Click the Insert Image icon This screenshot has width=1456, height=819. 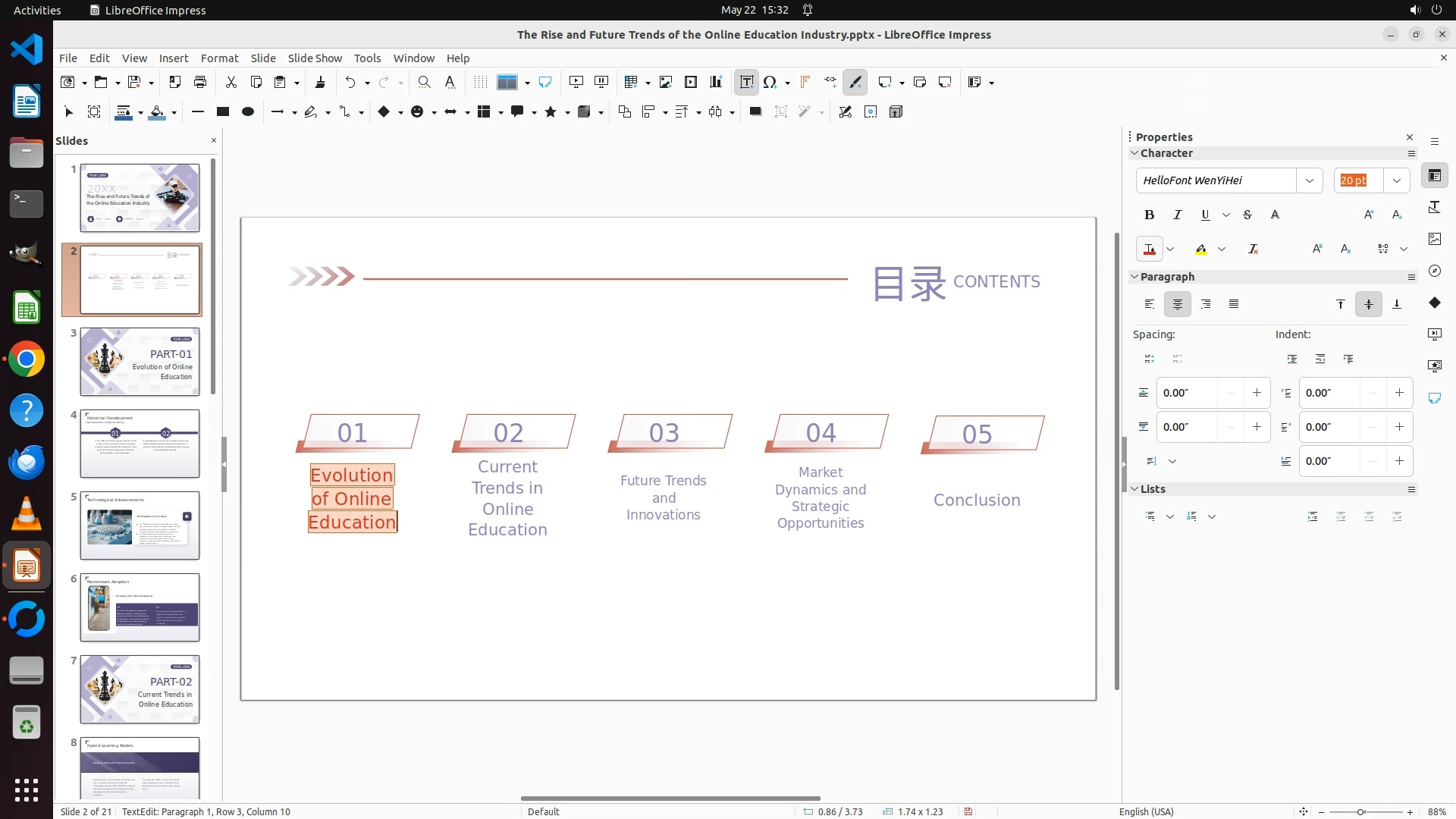pyautogui.click(x=665, y=82)
